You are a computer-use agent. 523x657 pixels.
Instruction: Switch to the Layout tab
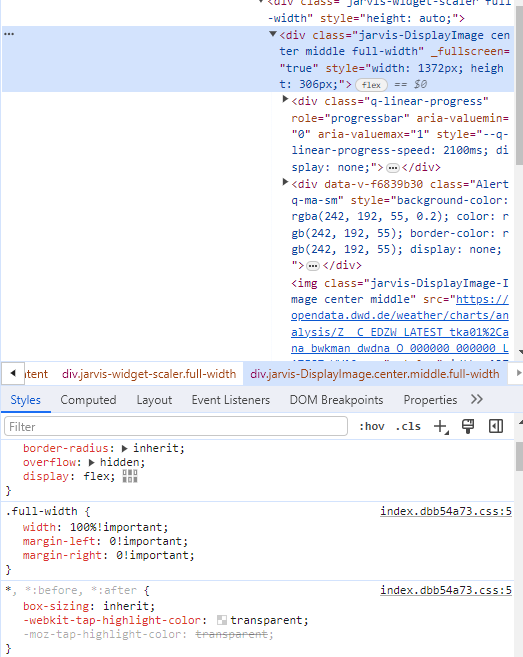[x=154, y=400]
